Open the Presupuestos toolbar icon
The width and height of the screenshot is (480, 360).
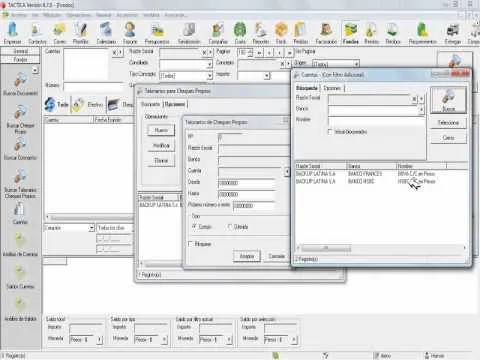[157, 33]
